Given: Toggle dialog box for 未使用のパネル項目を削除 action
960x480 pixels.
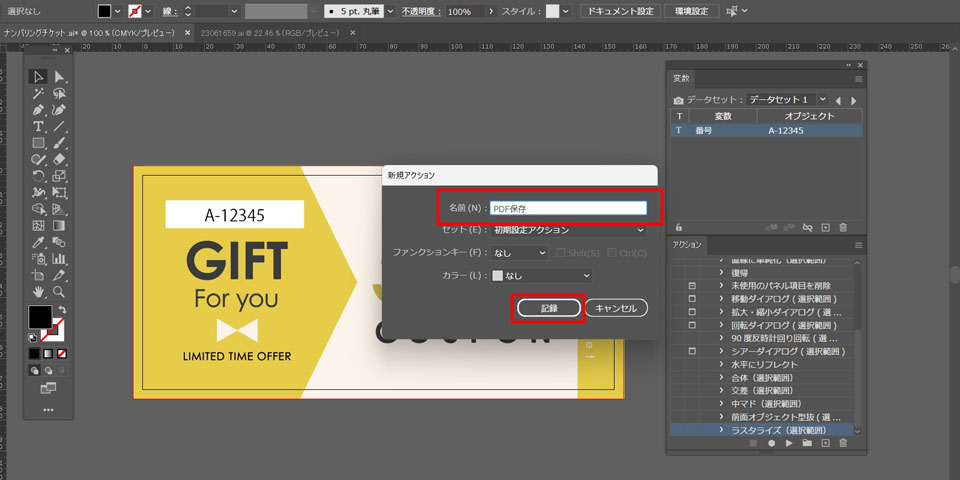Looking at the screenshot, I should point(691,286).
